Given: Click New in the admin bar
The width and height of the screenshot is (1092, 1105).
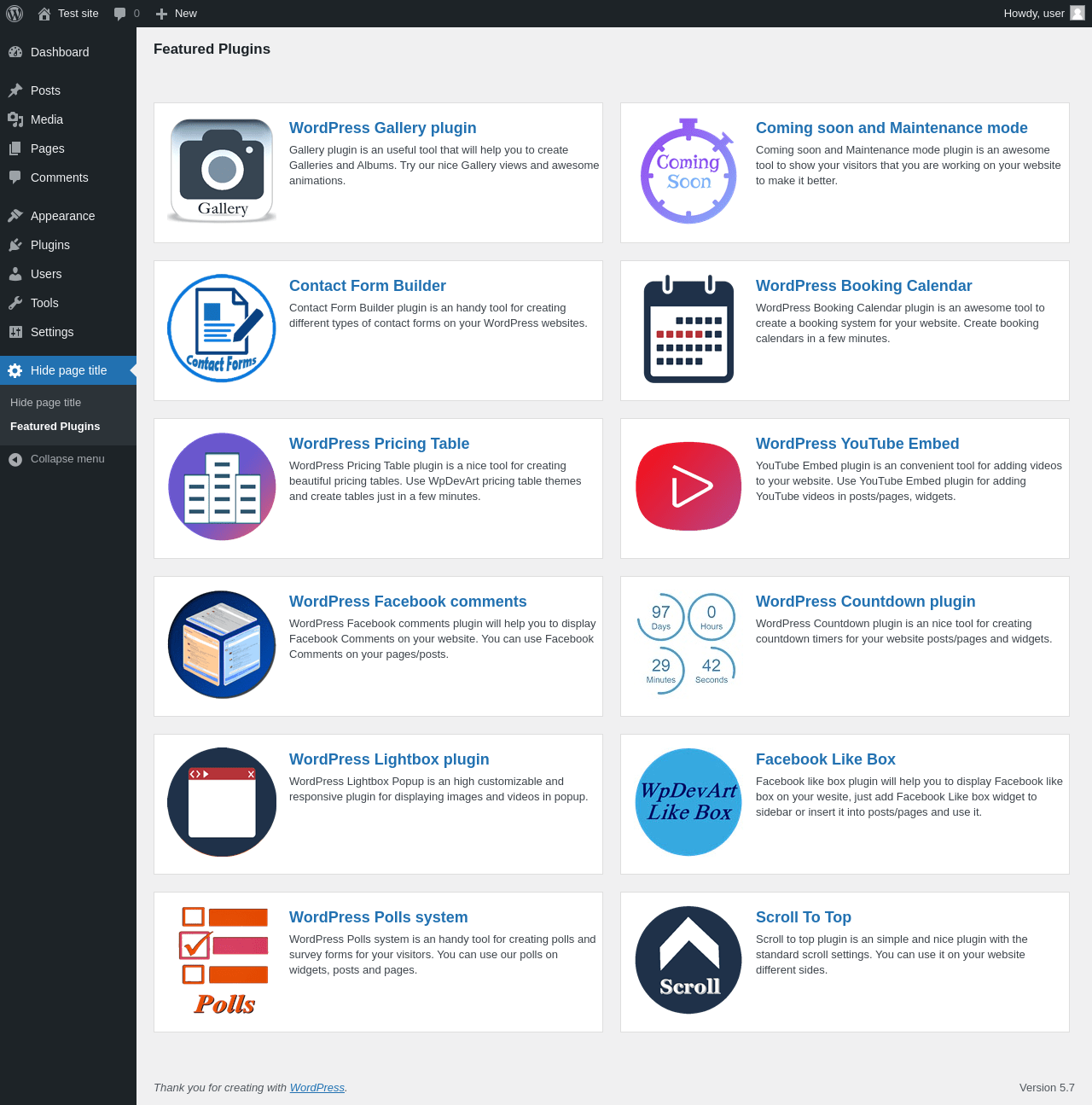Looking at the screenshot, I should pyautogui.click(x=186, y=14).
